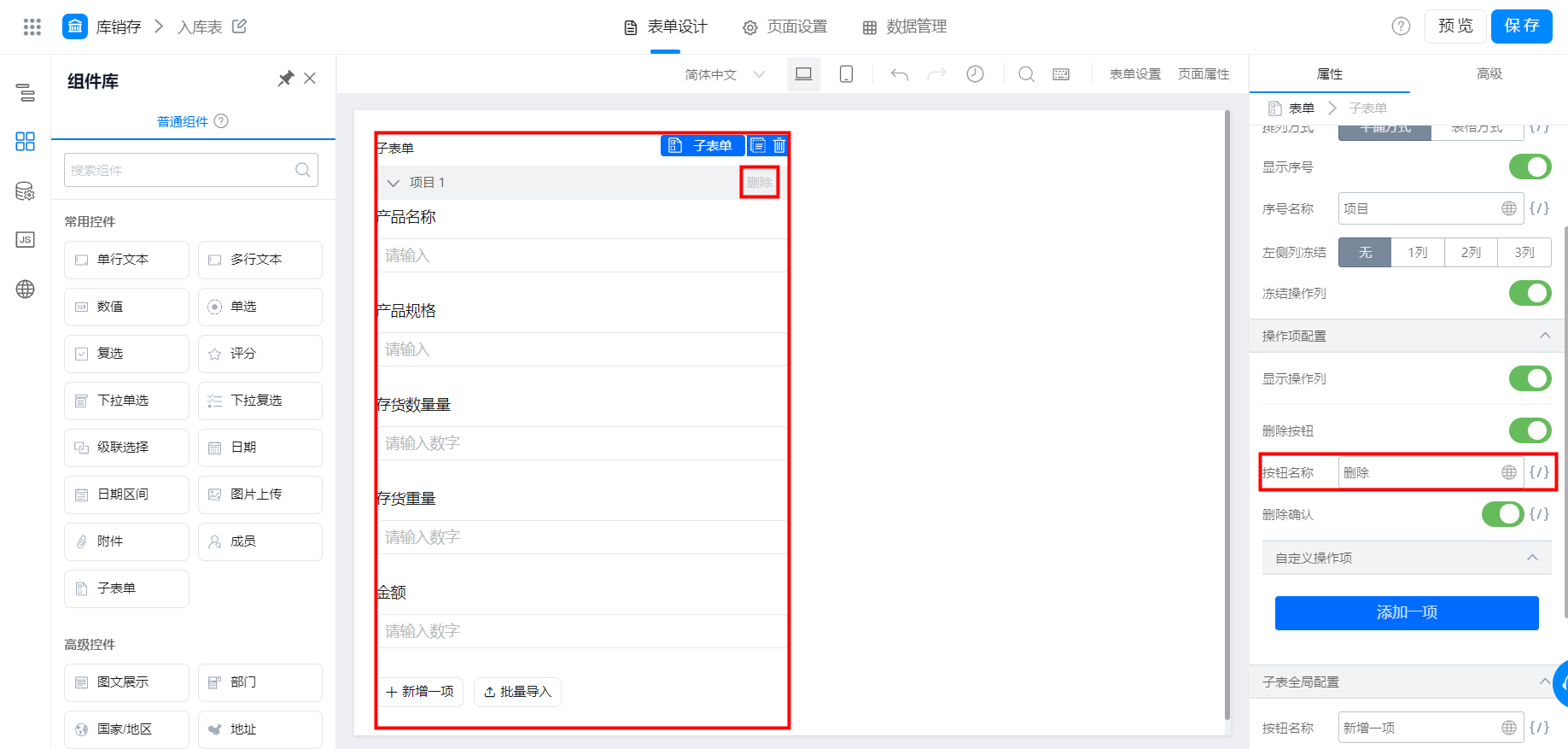Switch to the 属性 tab
Screen dimensions: 1568x749
point(1330,74)
